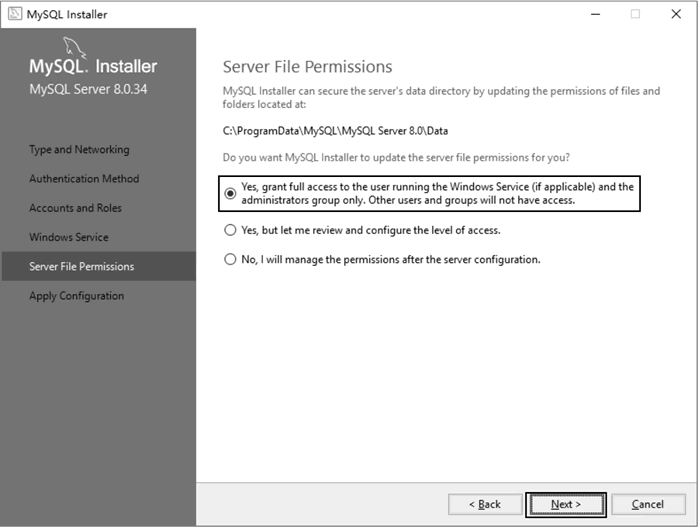Screen dimensions: 700x529
Task: Cancel the installer configuration
Action: point(648,504)
